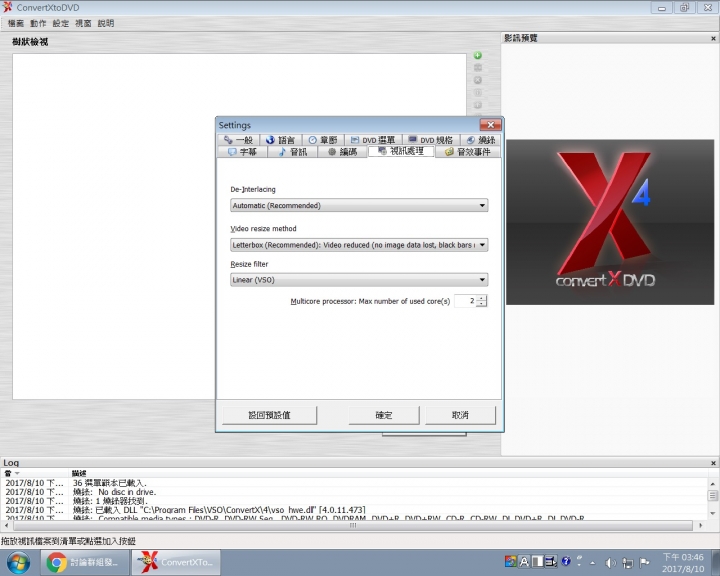Click the ConvertXtoDVD logo preview image
The width and height of the screenshot is (720, 576).
(610, 222)
